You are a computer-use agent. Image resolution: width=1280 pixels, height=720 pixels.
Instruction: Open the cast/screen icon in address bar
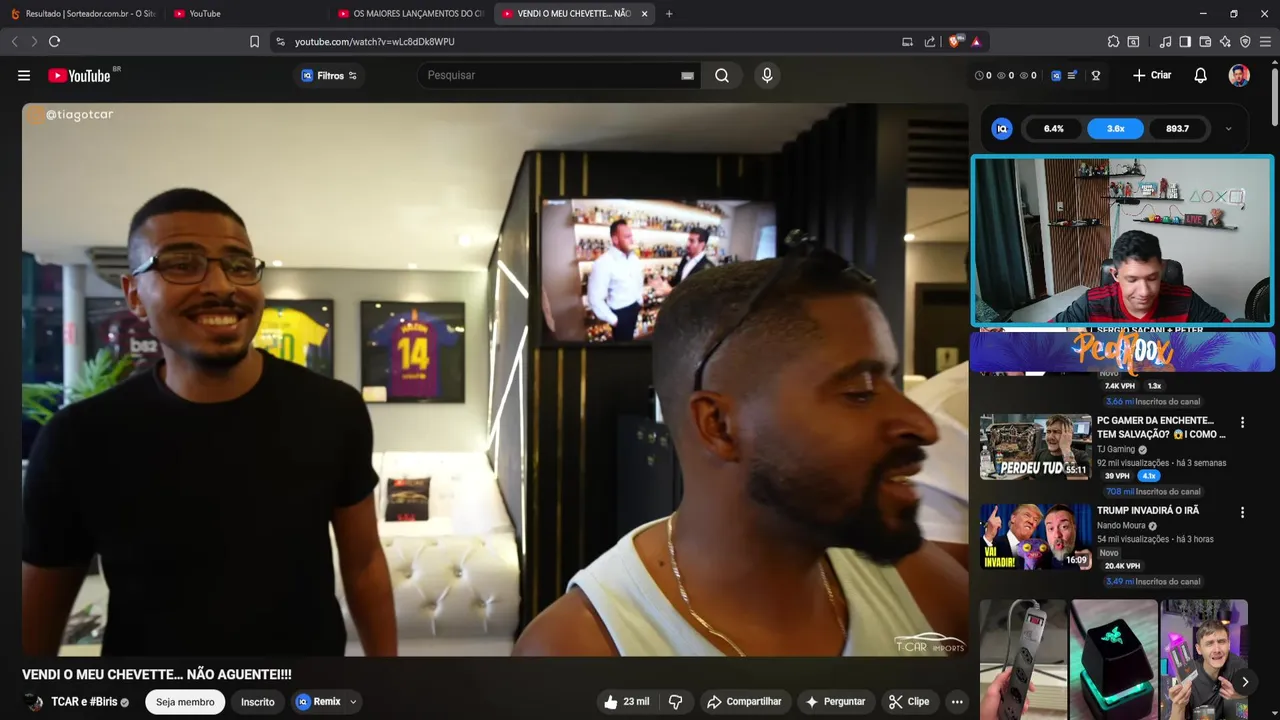(907, 41)
